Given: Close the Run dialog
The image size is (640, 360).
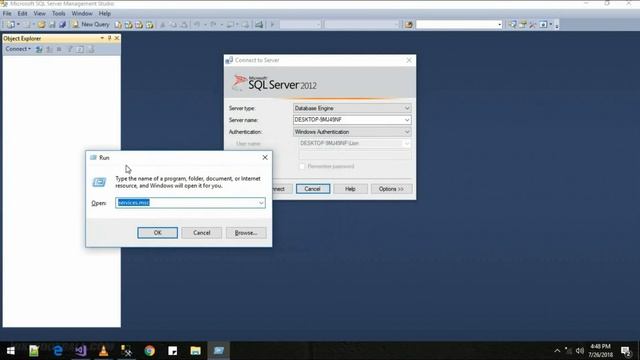Looking at the screenshot, I should (x=265, y=158).
